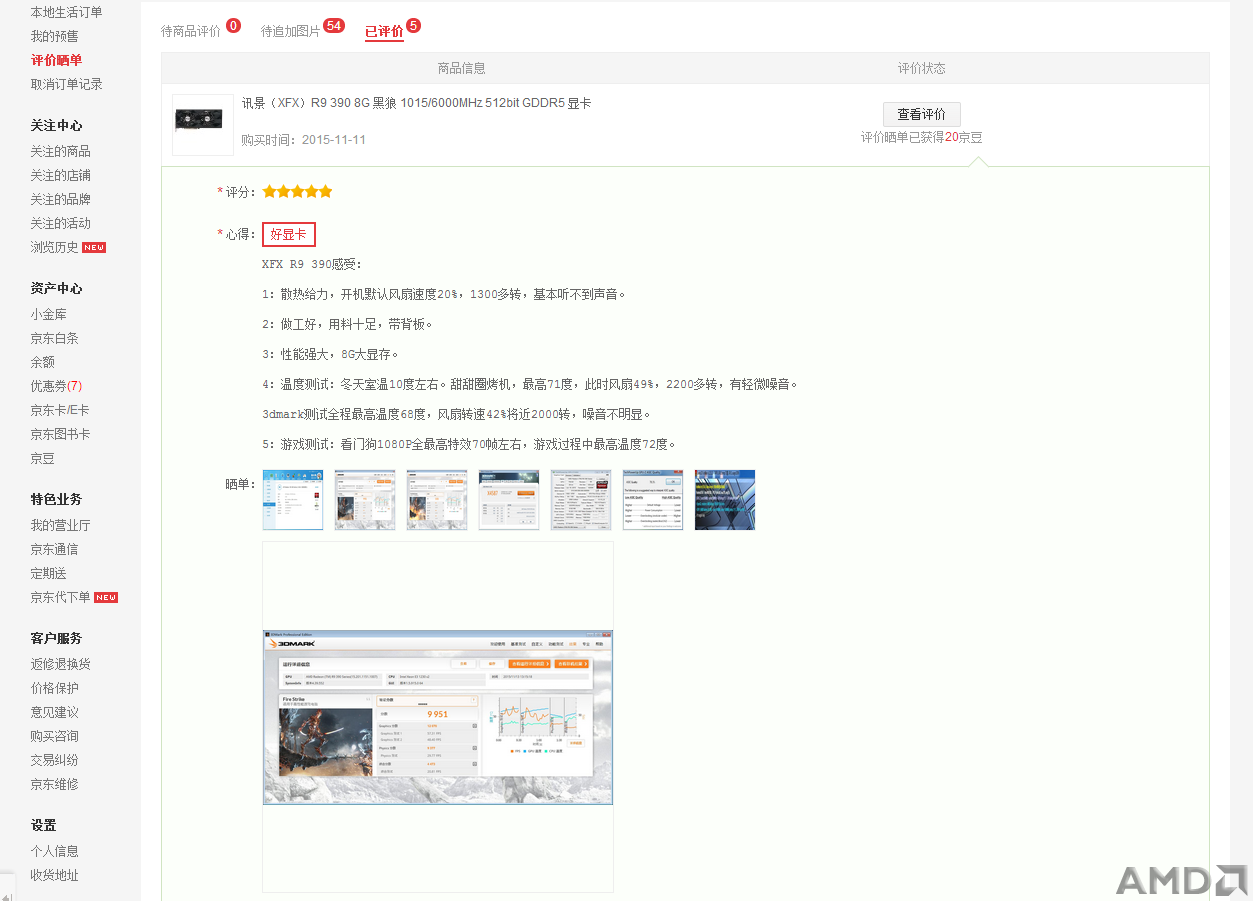The width and height of the screenshot is (1253, 901).
Task: Select the 已评价 tab
Action: tap(384, 31)
